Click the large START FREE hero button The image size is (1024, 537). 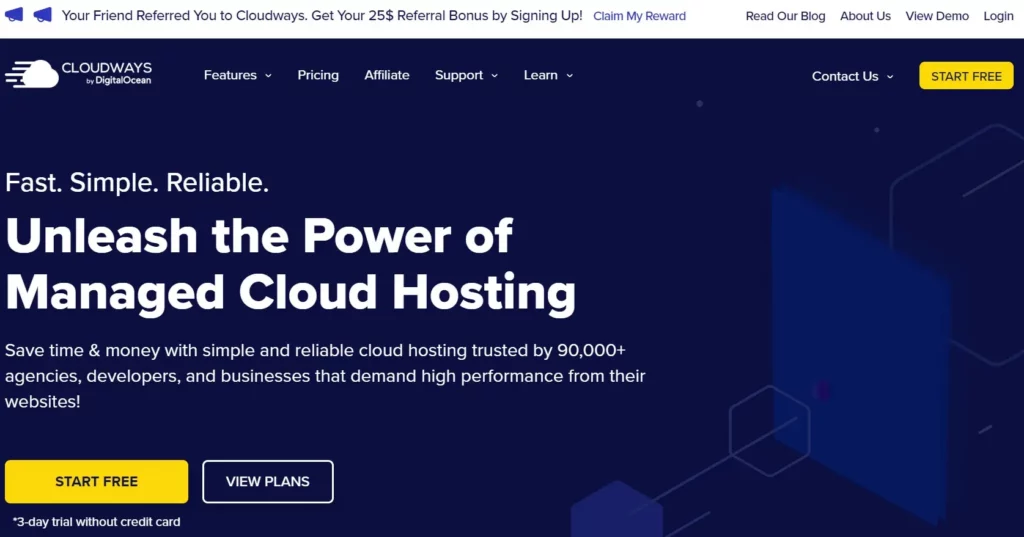pyautogui.click(x=97, y=481)
